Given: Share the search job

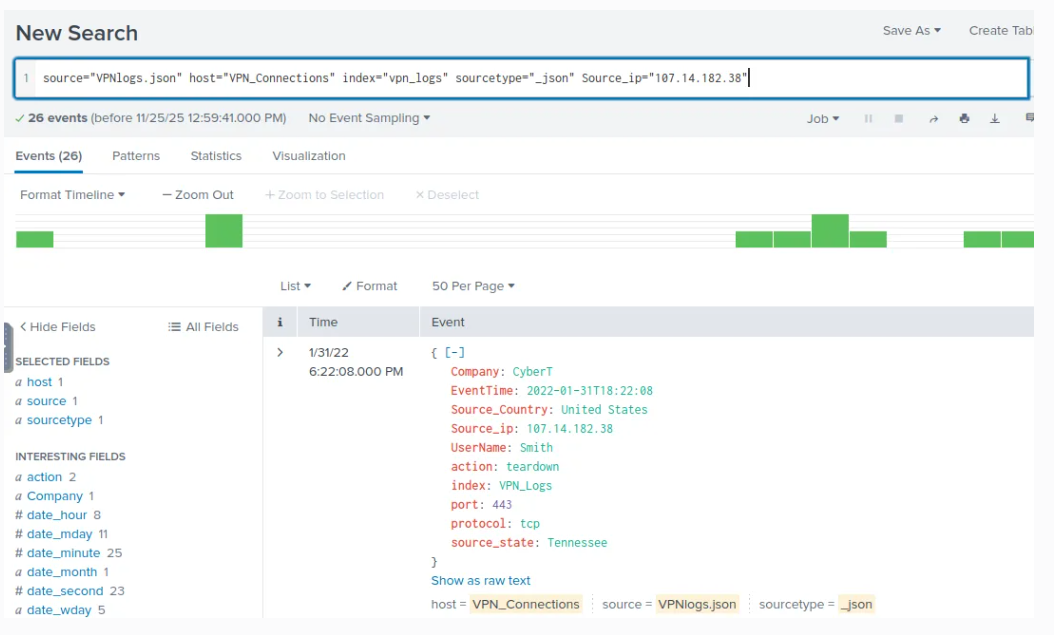Looking at the screenshot, I should point(934,119).
